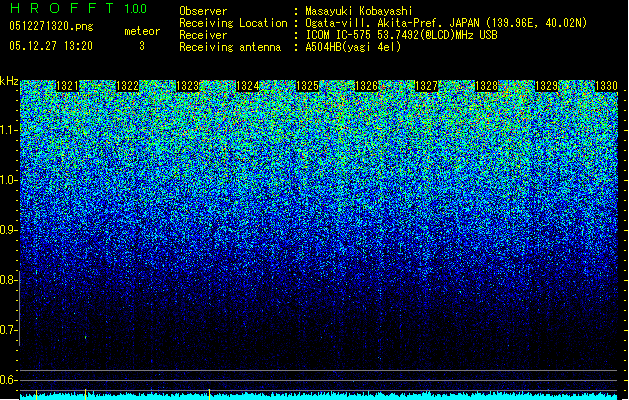Image resolution: width=629 pixels, height=400 pixels.
Task: Click the antenna value A504HB(yagi 4el)
Action: pyautogui.click(x=353, y=47)
